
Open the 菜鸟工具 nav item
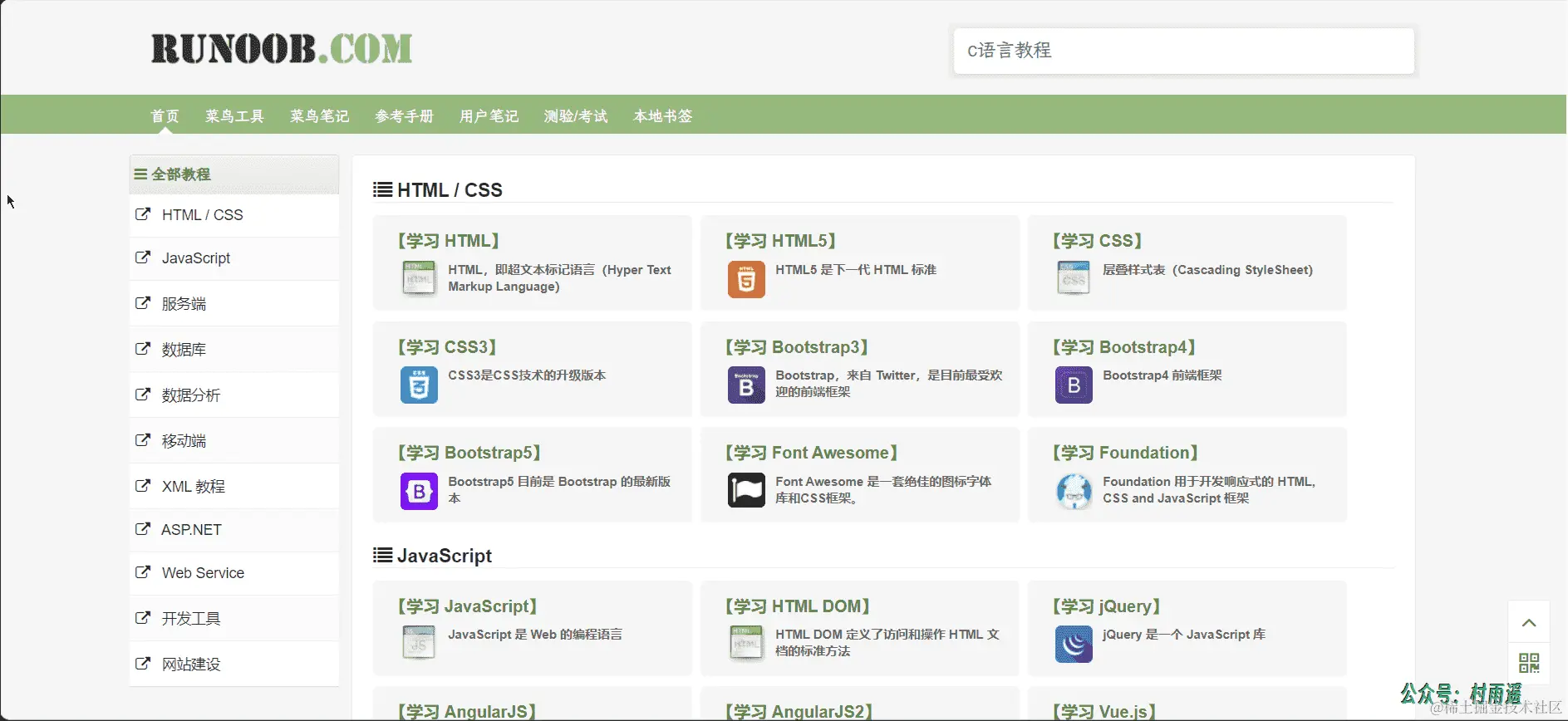point(234,115)
